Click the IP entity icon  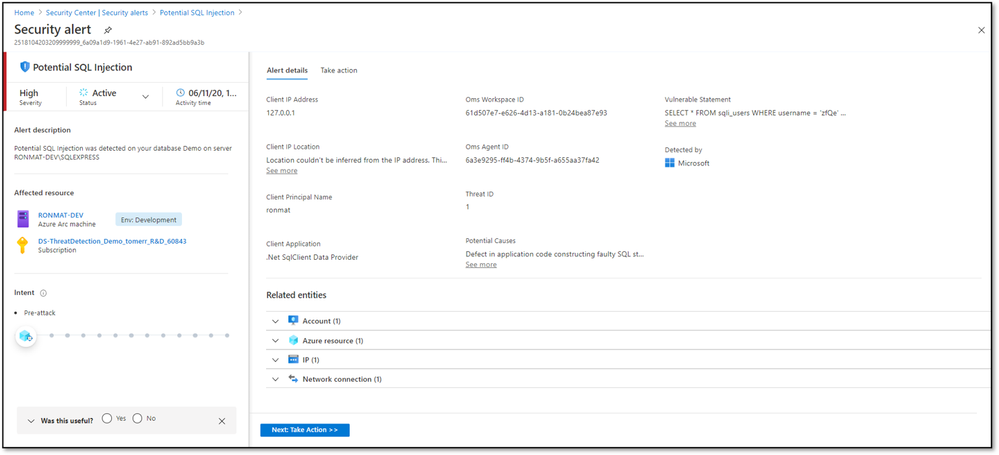point(293,359)
